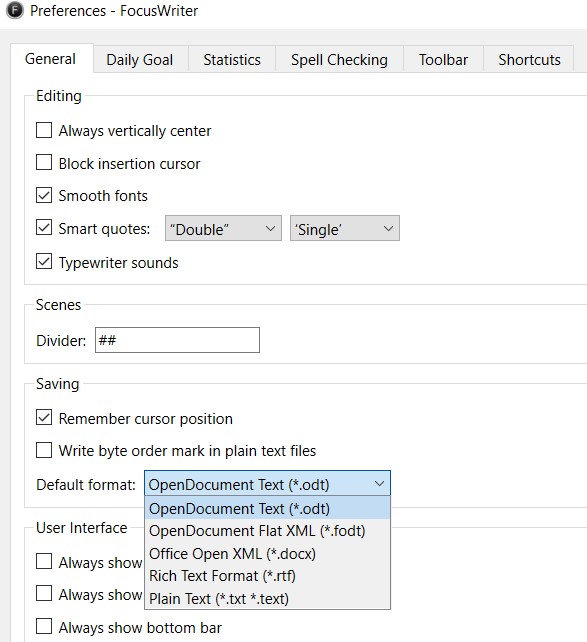Enable Always vertically center checkbox
Screen dimensions: 587x642
44,130
